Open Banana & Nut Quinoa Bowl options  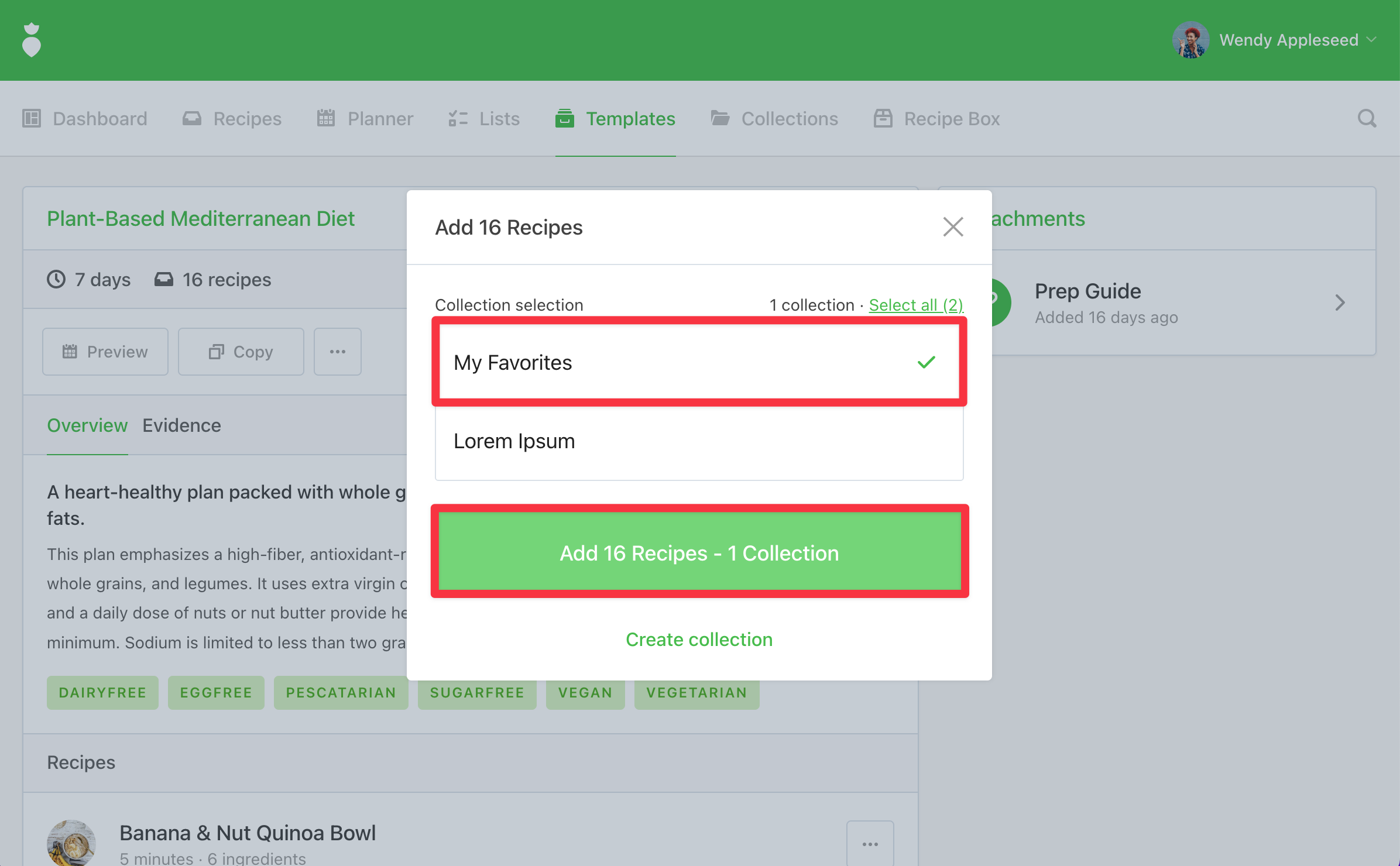[870, 844]
